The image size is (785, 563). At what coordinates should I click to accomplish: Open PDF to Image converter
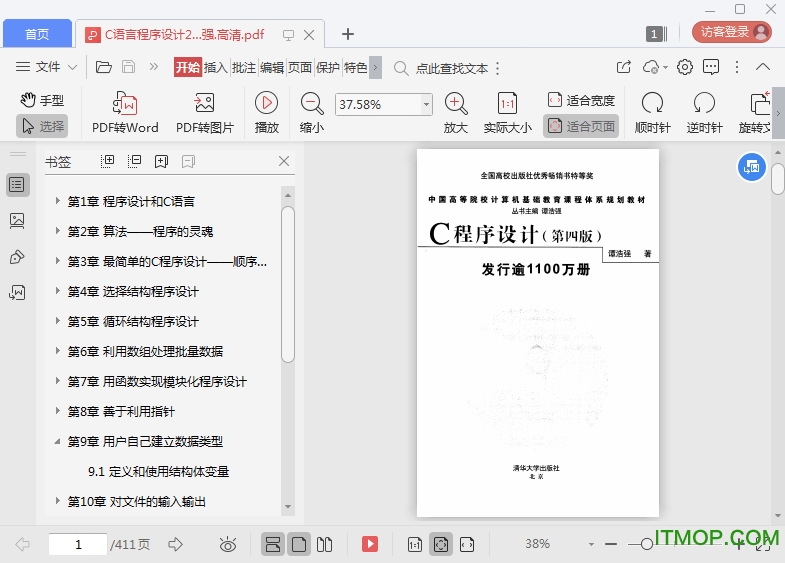coord(205,113)
